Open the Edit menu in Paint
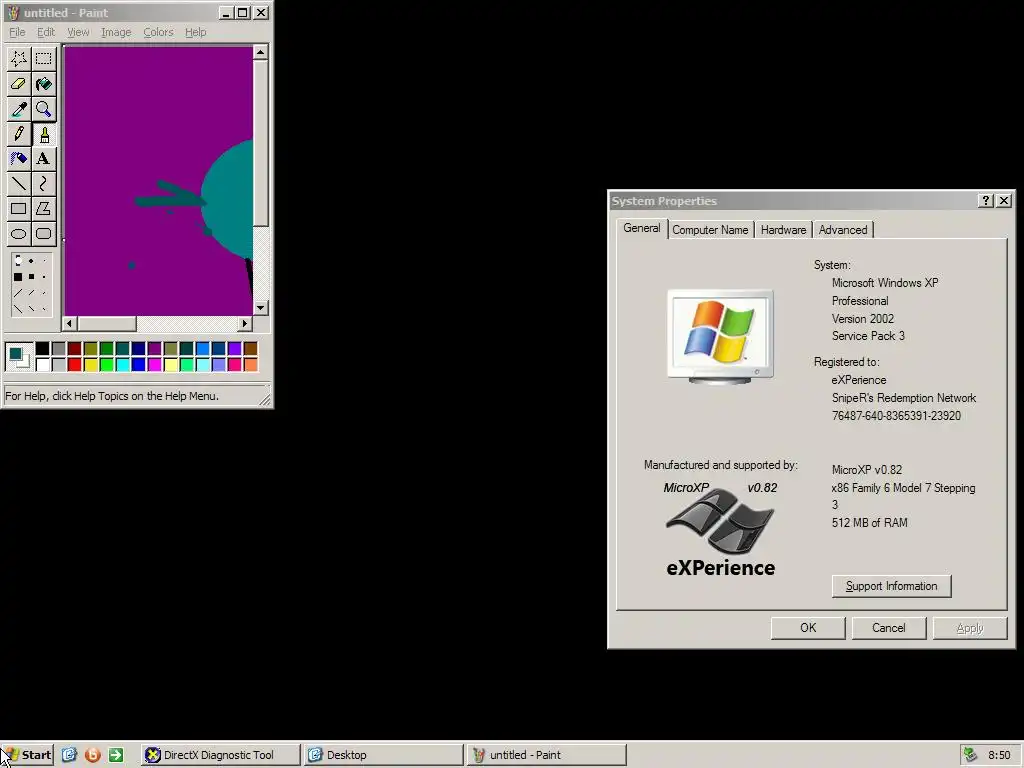Image resolution: width=1024 pixels, height=768 pixels. click(46, 32)
